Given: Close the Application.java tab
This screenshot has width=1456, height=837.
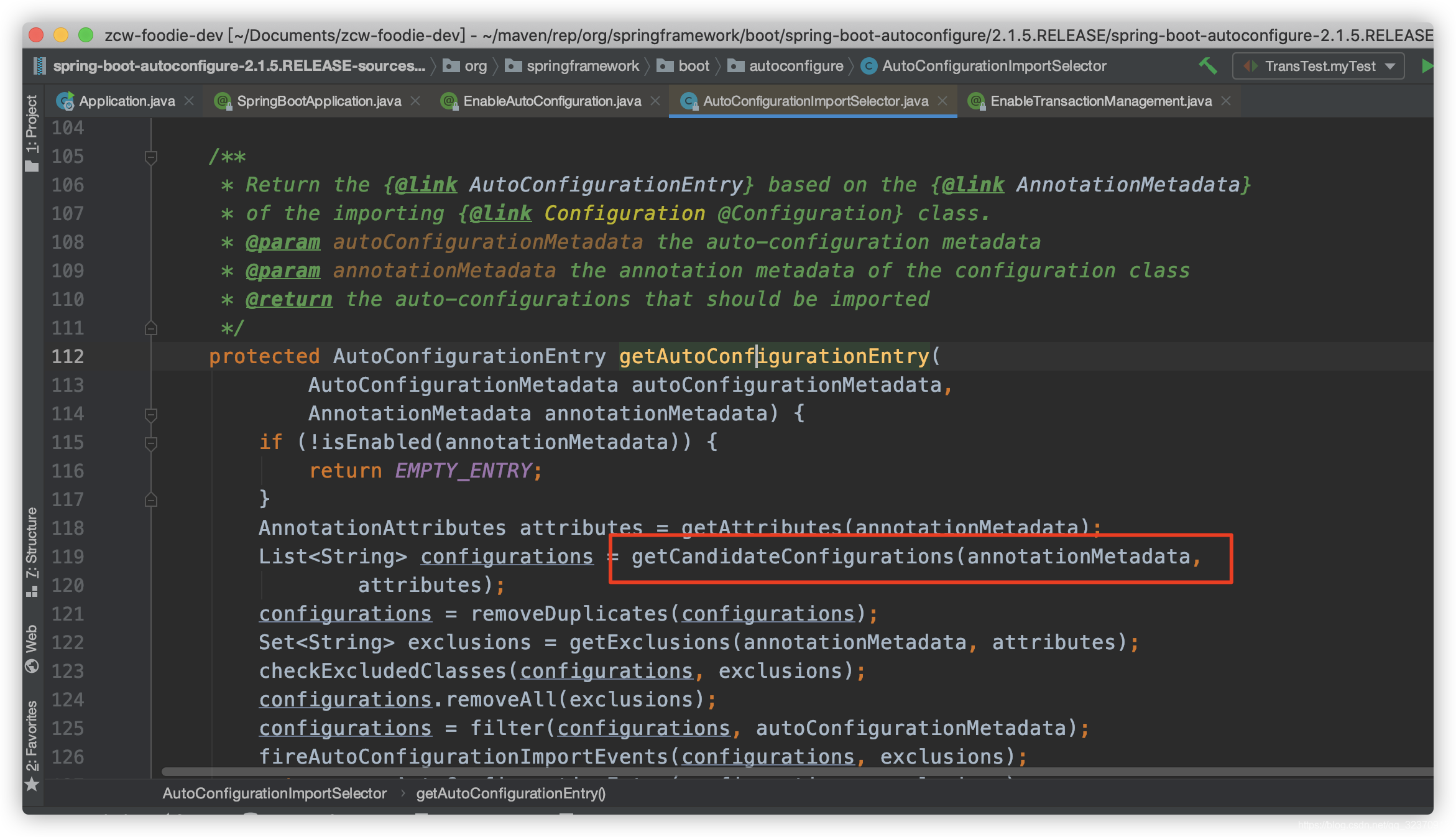Looking at the screenshot, I should click(x=190, y=101).
